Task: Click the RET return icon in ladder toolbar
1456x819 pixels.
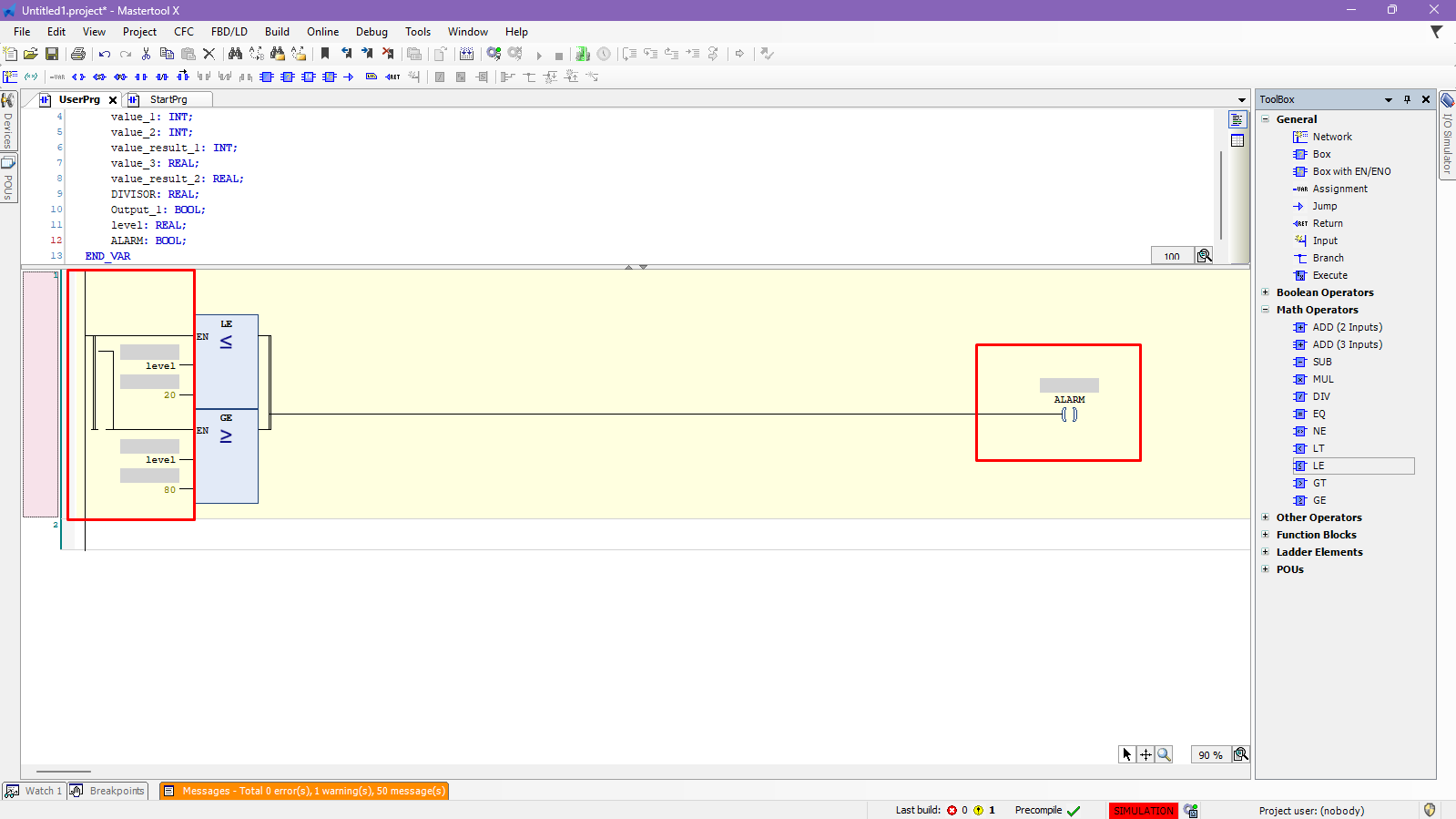Action: (x=392, y=77)
